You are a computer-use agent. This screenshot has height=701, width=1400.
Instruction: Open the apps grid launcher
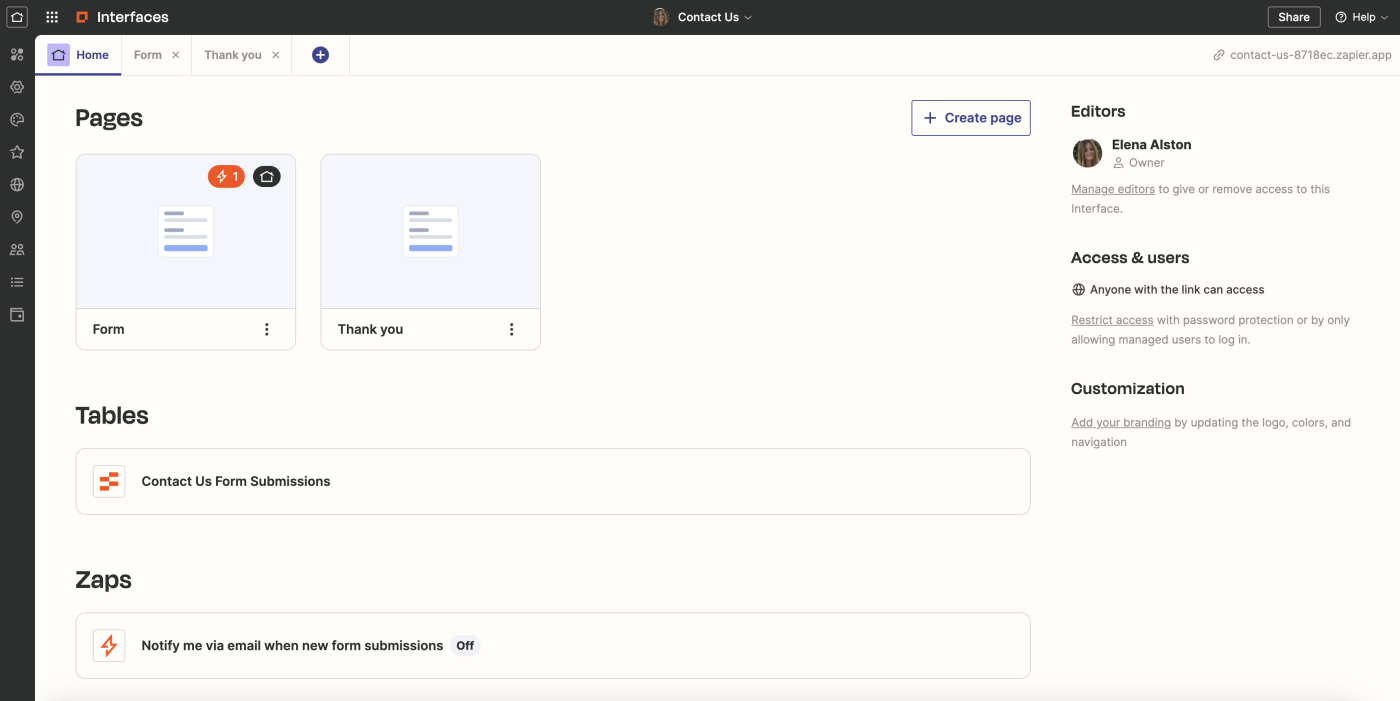coord(52,17)
